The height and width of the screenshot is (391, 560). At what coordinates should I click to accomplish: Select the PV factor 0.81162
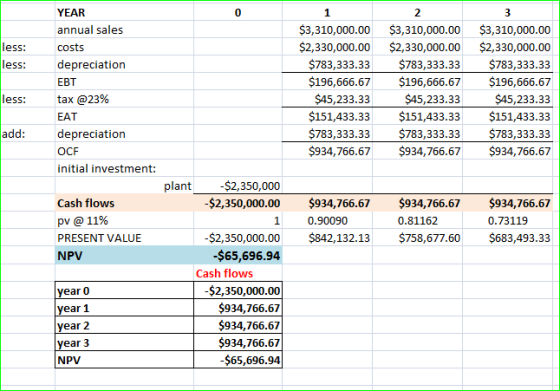click(x=417, y=221)
